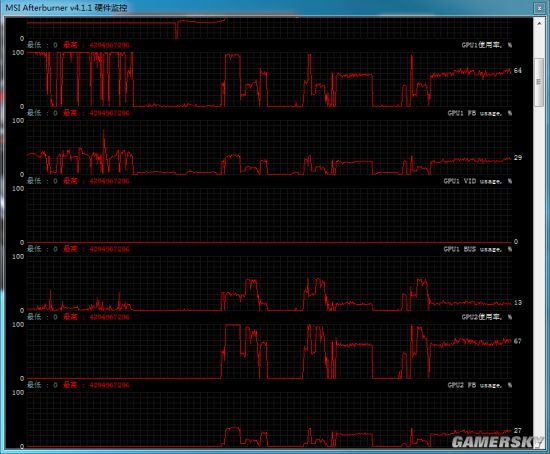Click inside the GPU1 BUS usage graph
Screen dimensions: 550x454
click(269, 283)
